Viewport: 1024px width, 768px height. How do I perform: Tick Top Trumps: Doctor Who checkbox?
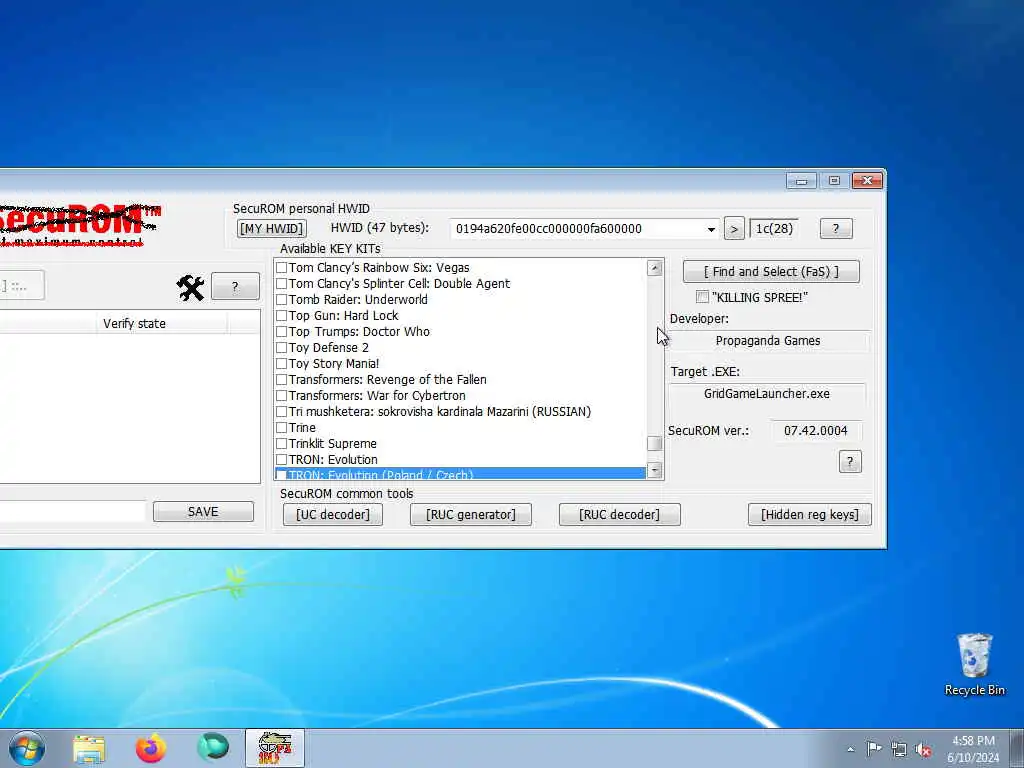281,331
